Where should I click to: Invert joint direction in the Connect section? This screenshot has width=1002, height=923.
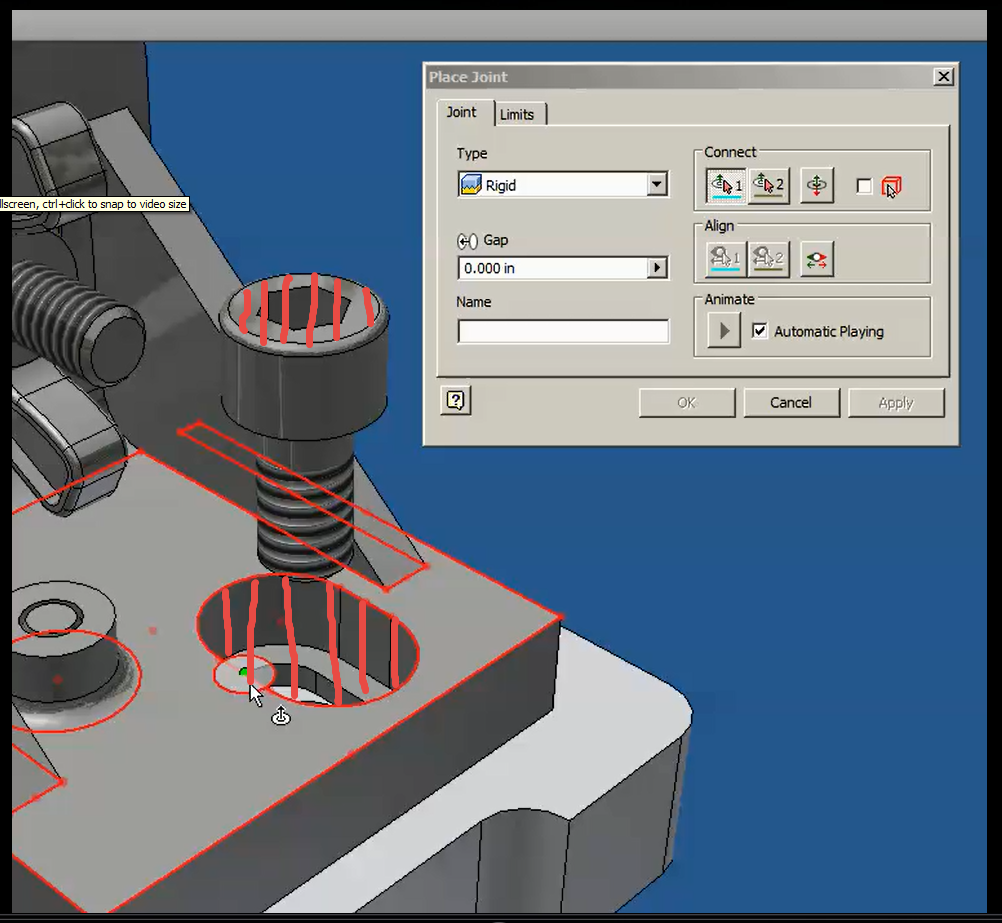(816, 185)
